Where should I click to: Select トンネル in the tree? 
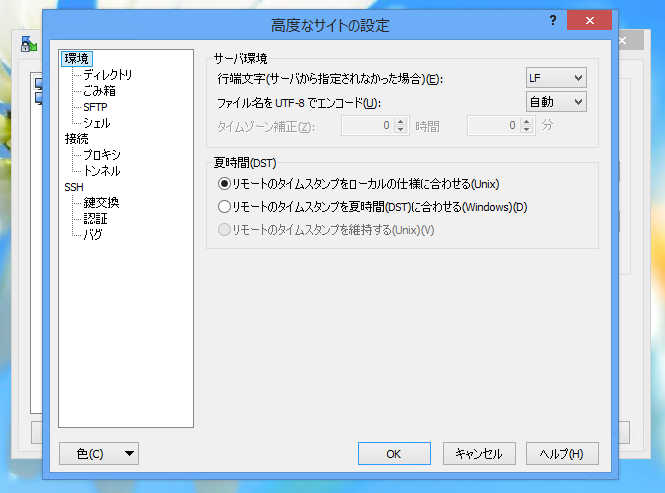point(102,171)
